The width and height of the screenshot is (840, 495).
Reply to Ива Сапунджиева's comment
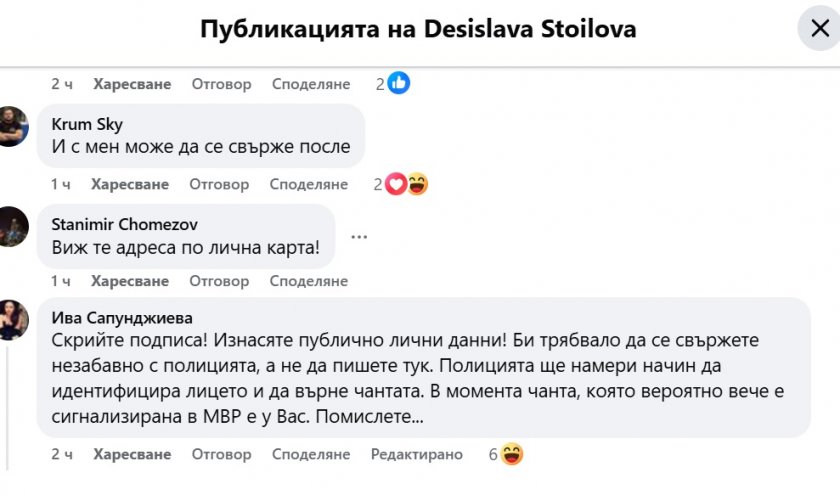[x=221, y=454]
